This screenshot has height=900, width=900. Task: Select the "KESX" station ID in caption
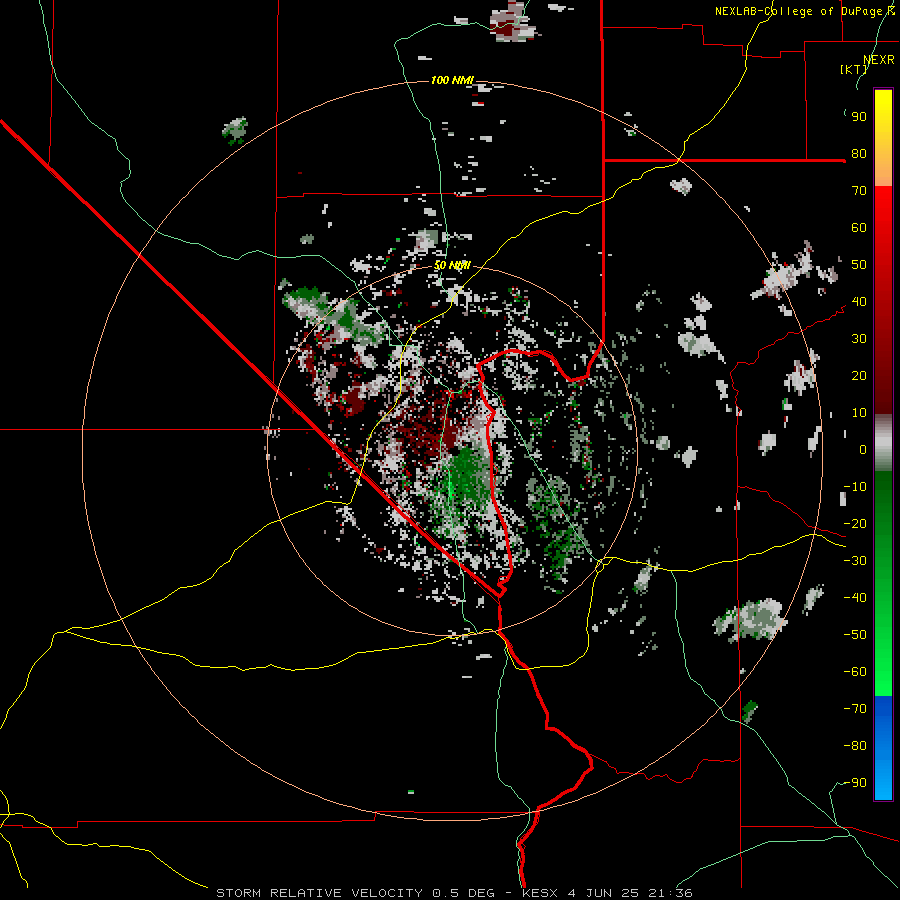point(540,893)
